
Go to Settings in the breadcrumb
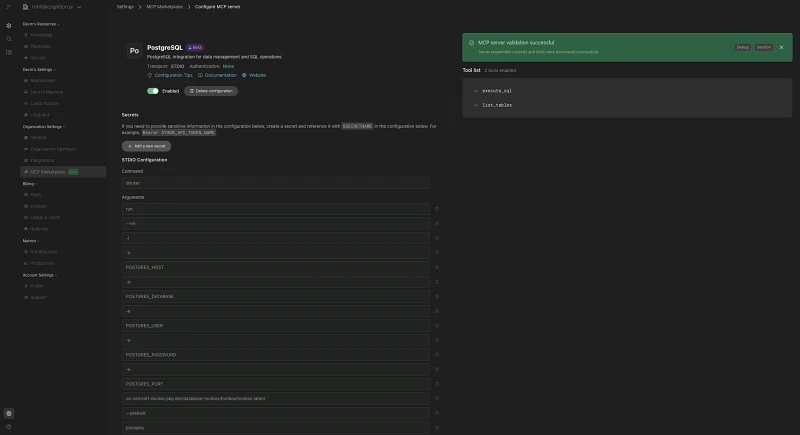click(125, 7)
